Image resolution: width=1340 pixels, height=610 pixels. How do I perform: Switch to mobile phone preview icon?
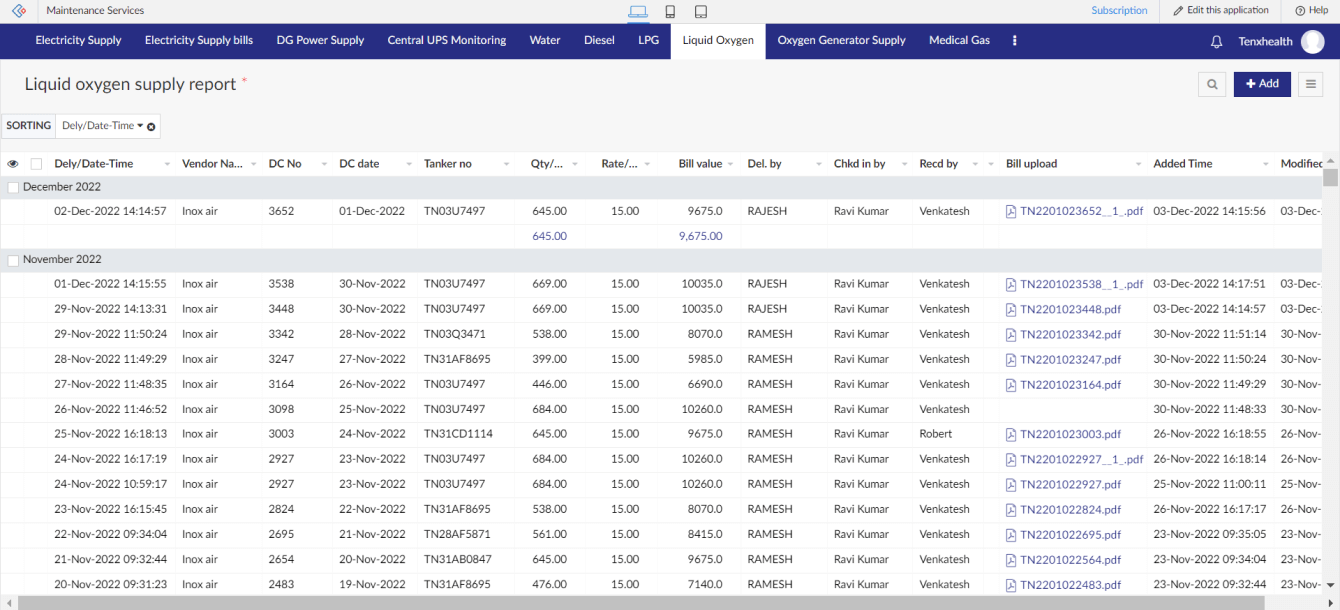(670, 11)
